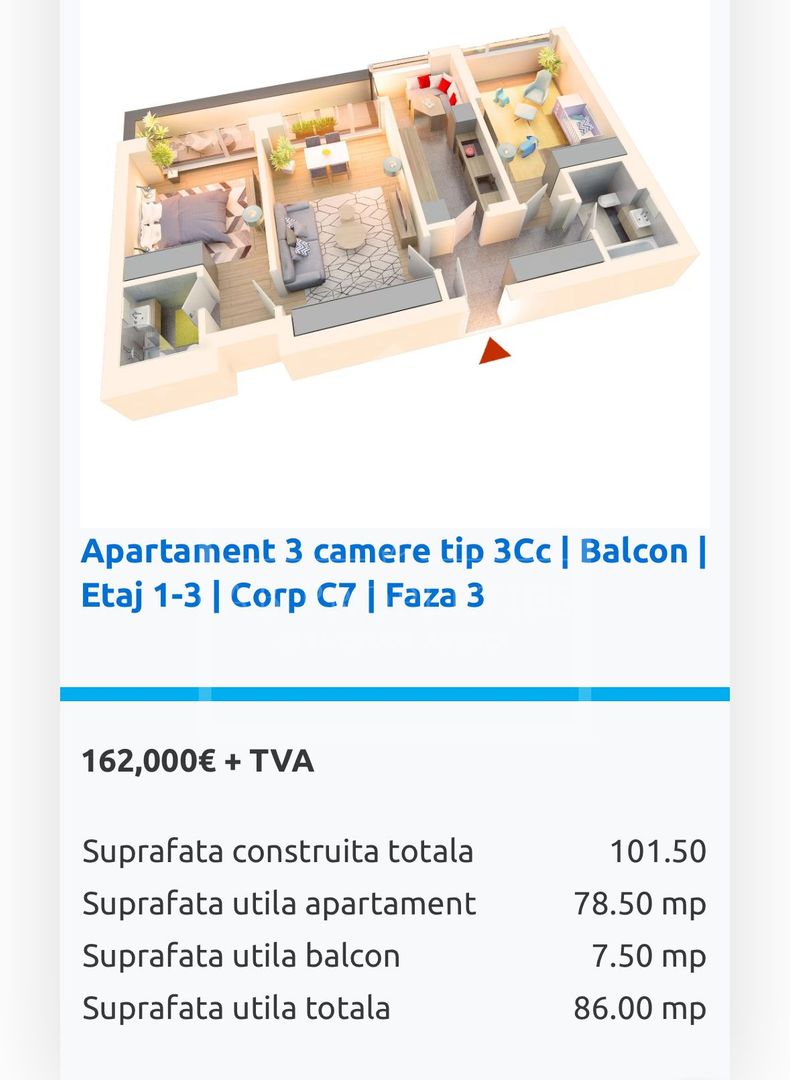Click the white dining table with chairs
Screen dimensions: 790x1080
tap(326, 155)
